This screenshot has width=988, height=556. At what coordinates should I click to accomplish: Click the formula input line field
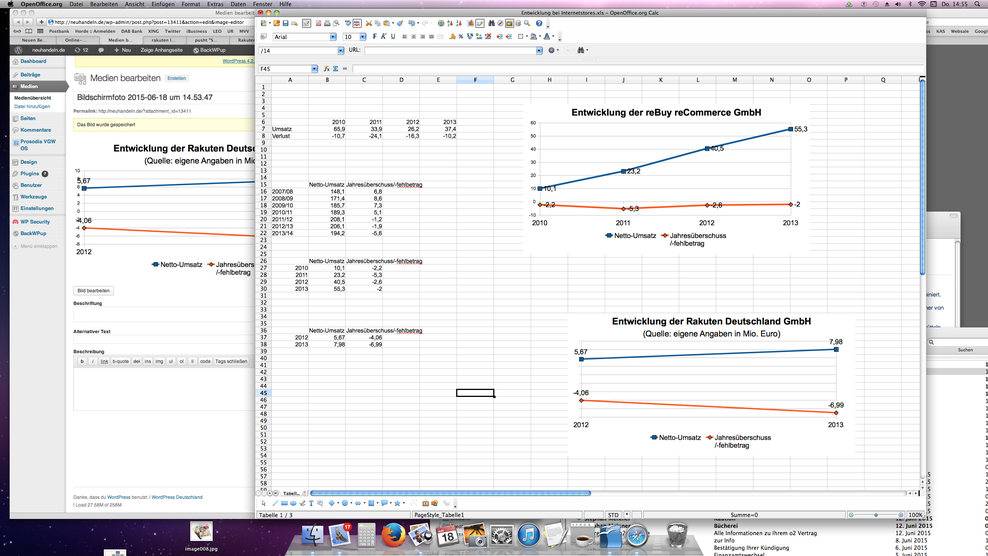click(x=638, y=69)
